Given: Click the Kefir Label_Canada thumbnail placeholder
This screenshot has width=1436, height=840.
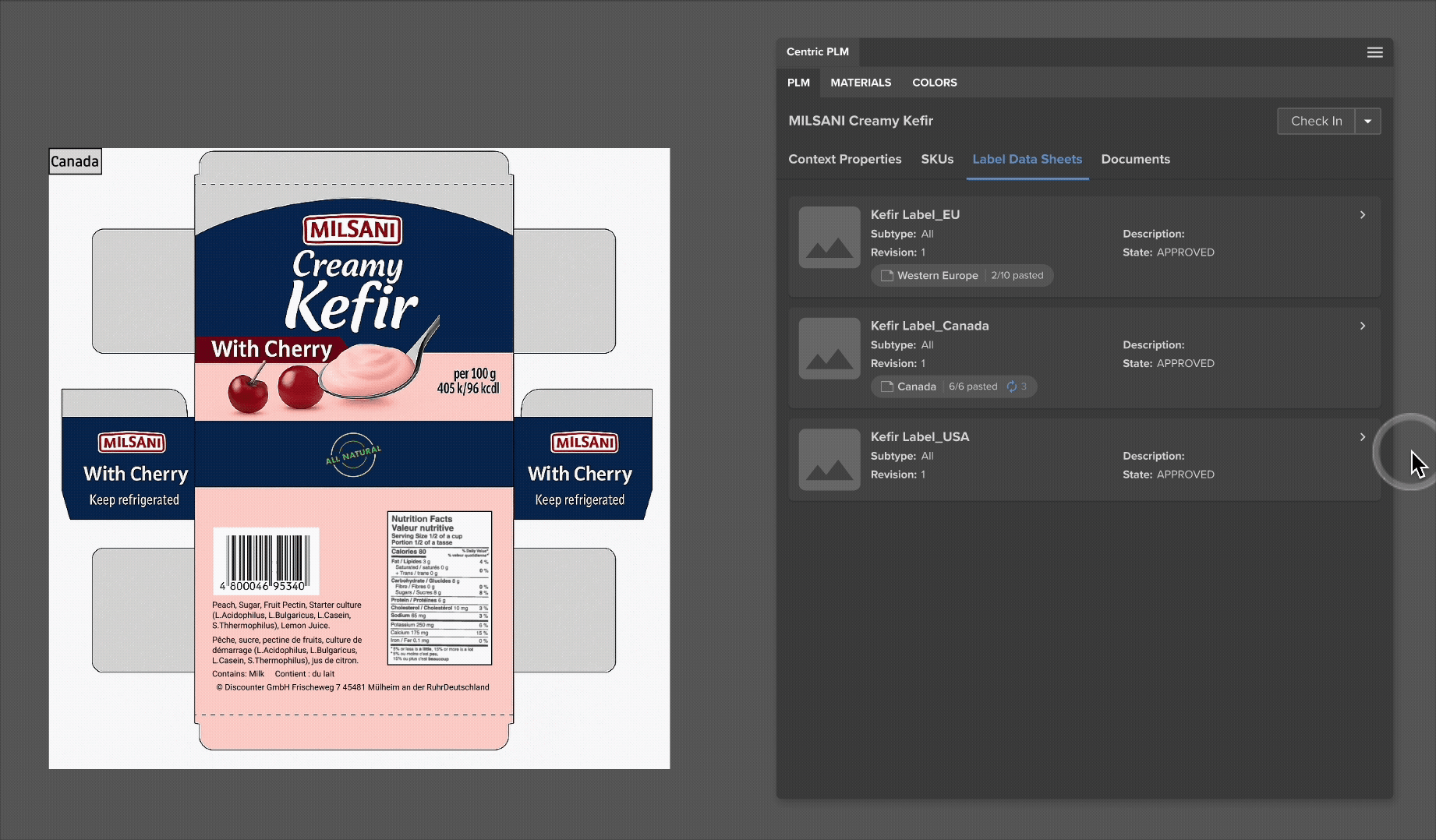Looking at the screenshot, I should pyautogui.click(x=829, y=348).
